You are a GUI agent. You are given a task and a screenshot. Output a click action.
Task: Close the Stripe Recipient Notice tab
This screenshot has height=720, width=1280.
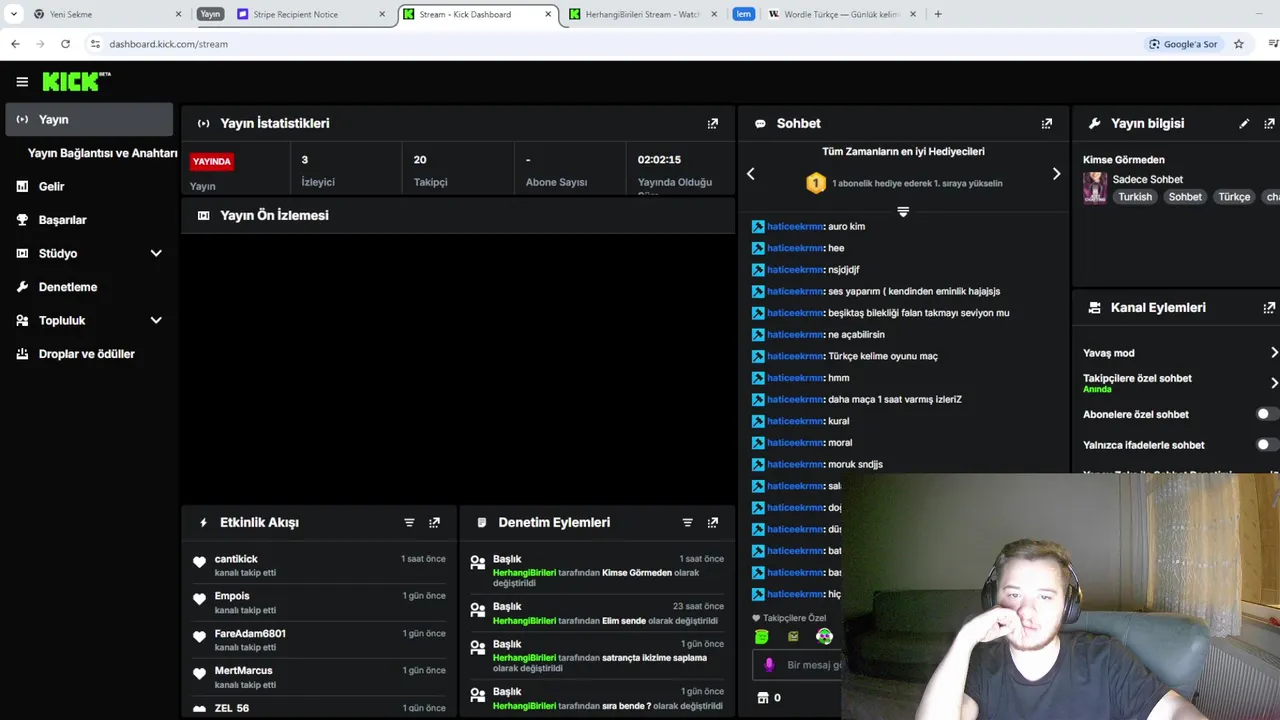coord(382,14)
